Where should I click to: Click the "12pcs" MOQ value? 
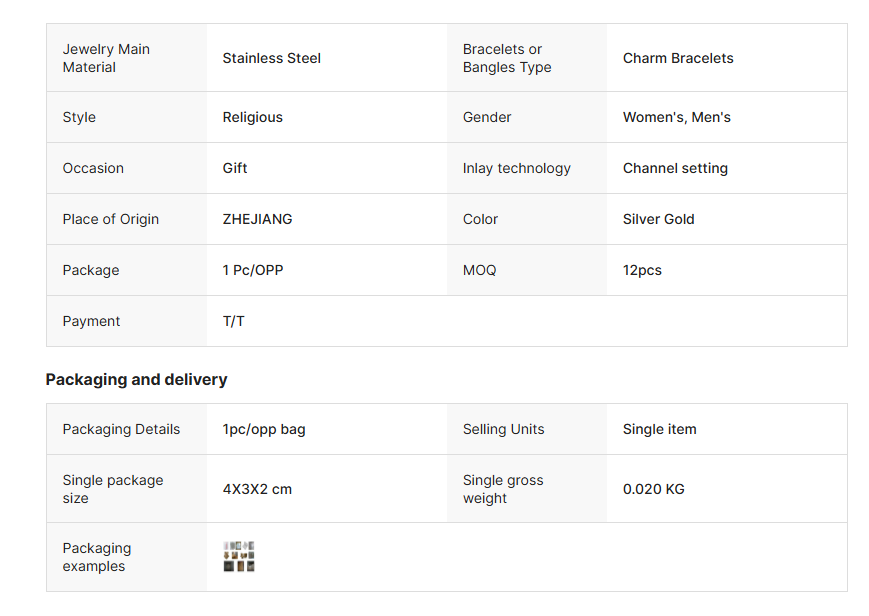pyautogui.click(x=642, y=270)
